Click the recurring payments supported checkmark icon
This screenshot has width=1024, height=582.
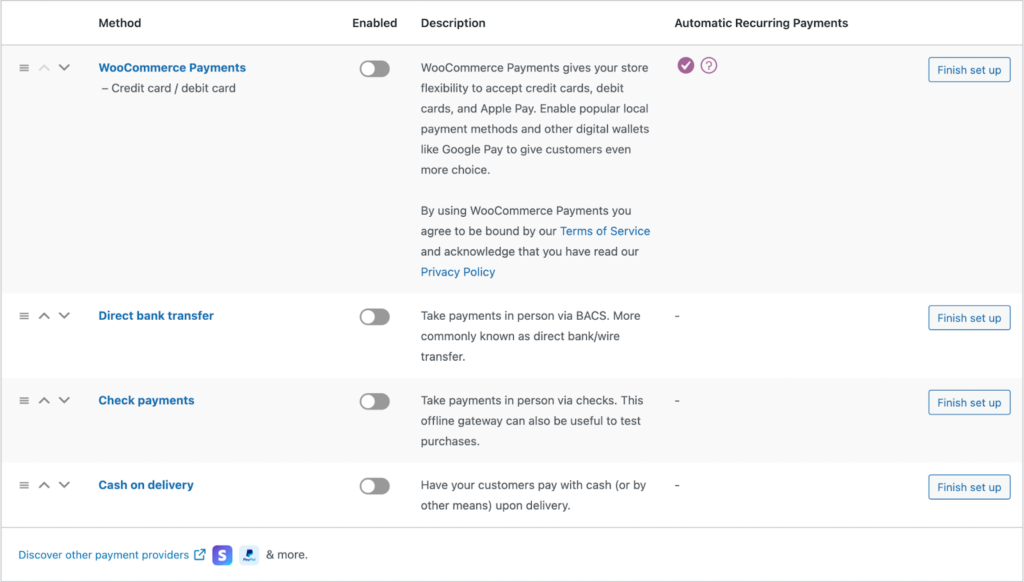tap(685, 65)
